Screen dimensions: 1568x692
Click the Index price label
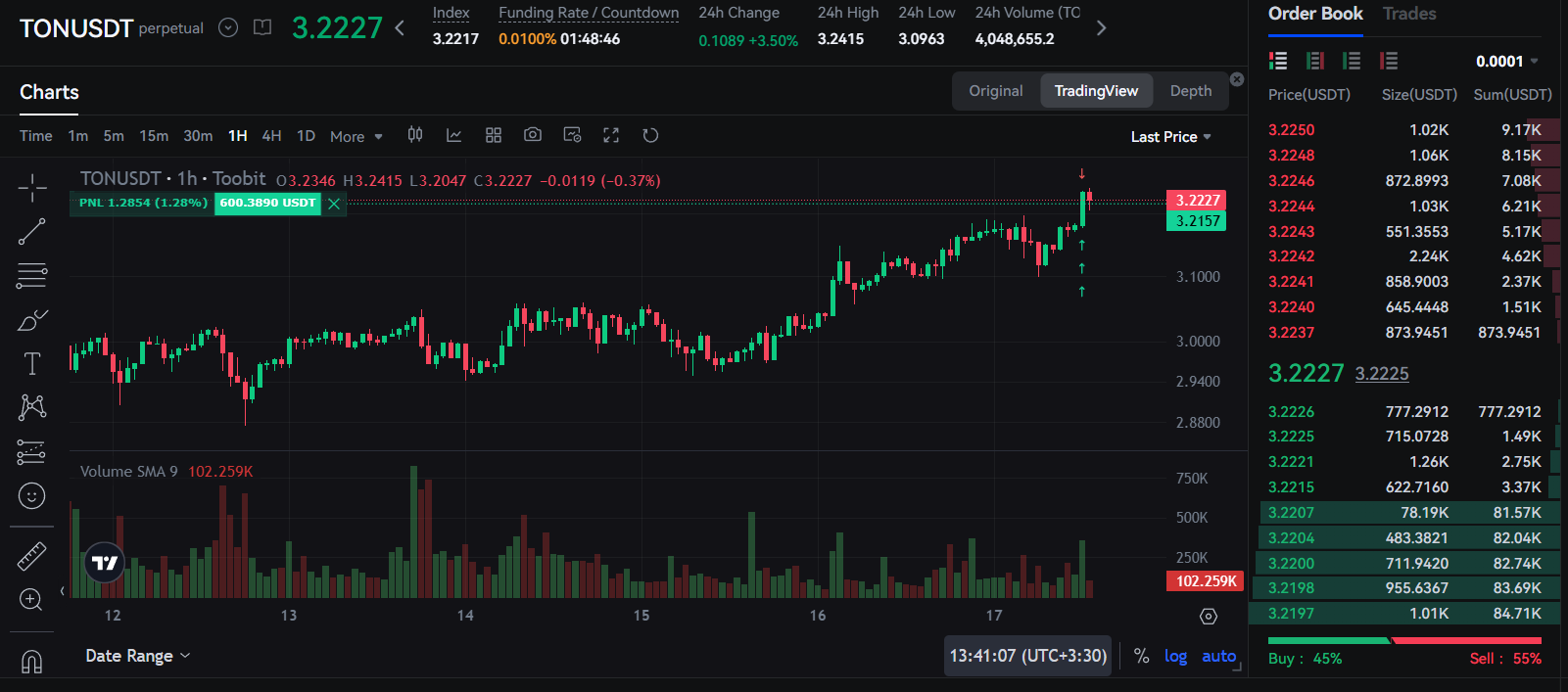[451, 13]
